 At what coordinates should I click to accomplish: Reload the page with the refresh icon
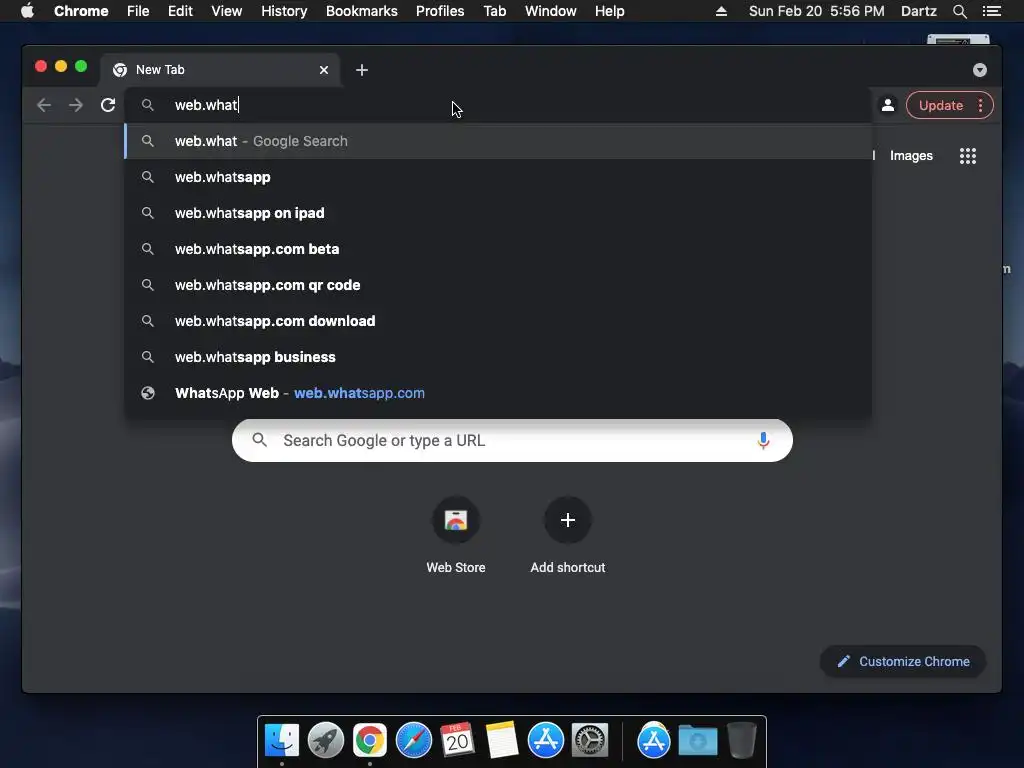pos(108,105)
